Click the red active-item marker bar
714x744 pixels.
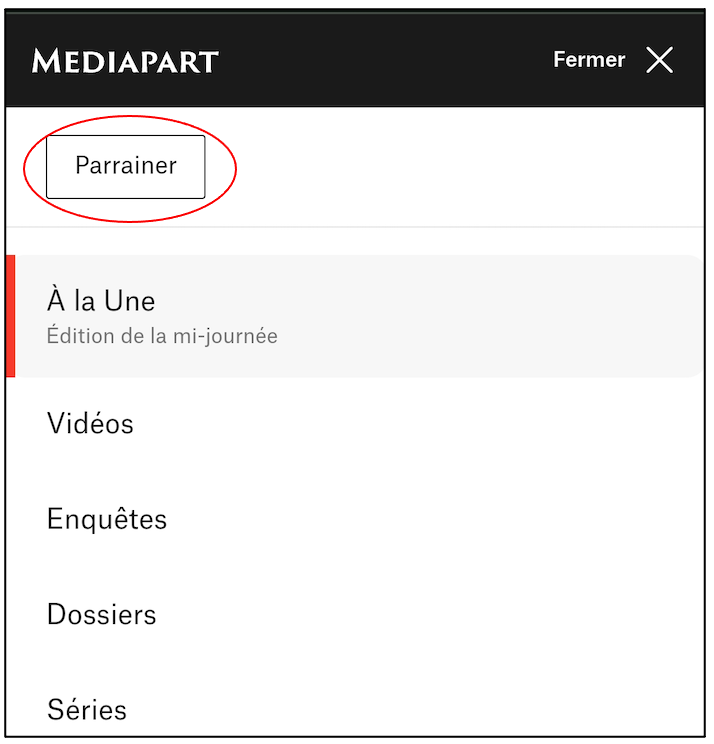(x=10, y=316)
